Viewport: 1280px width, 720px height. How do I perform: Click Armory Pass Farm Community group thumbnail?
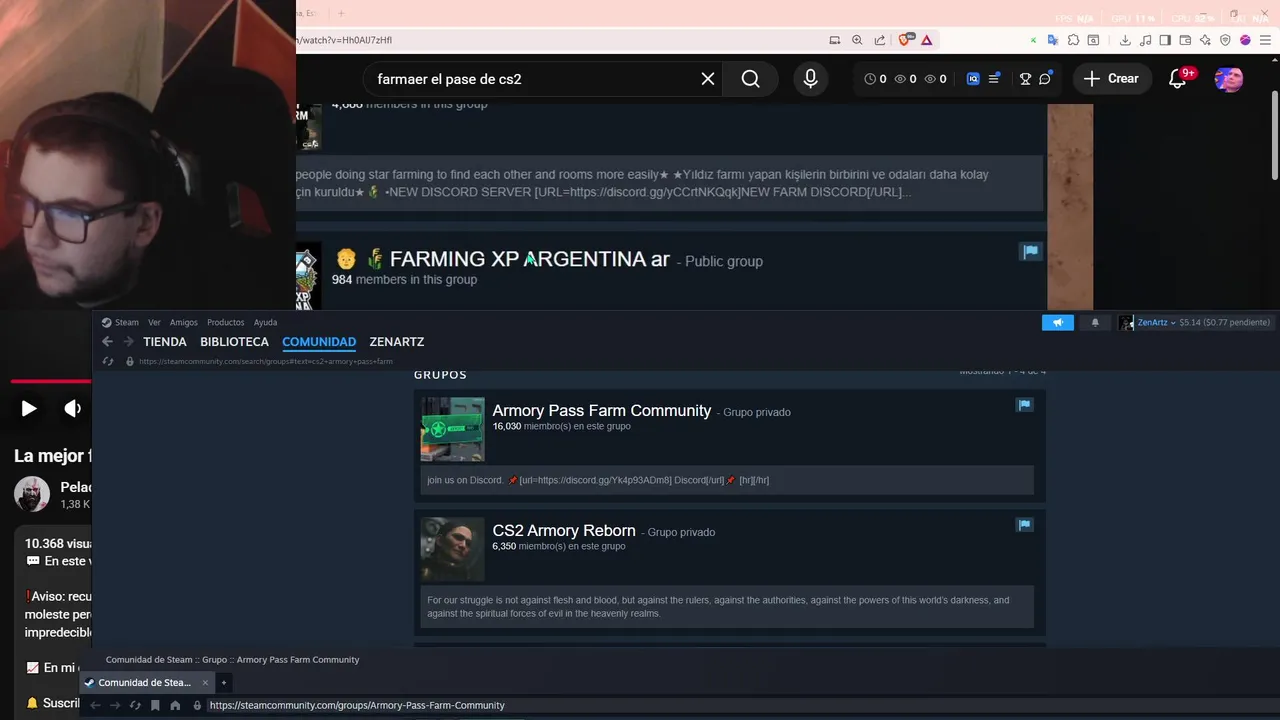pyautogui.click(x=452, y=429)
